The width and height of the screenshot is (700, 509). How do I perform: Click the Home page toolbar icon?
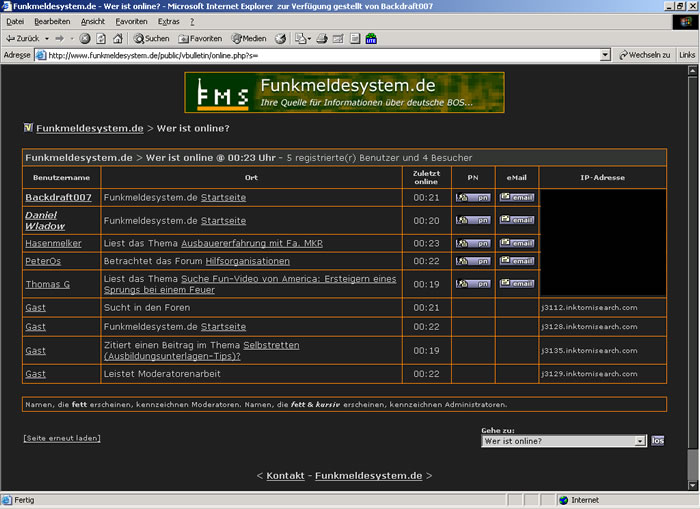[x=117, y=38]
